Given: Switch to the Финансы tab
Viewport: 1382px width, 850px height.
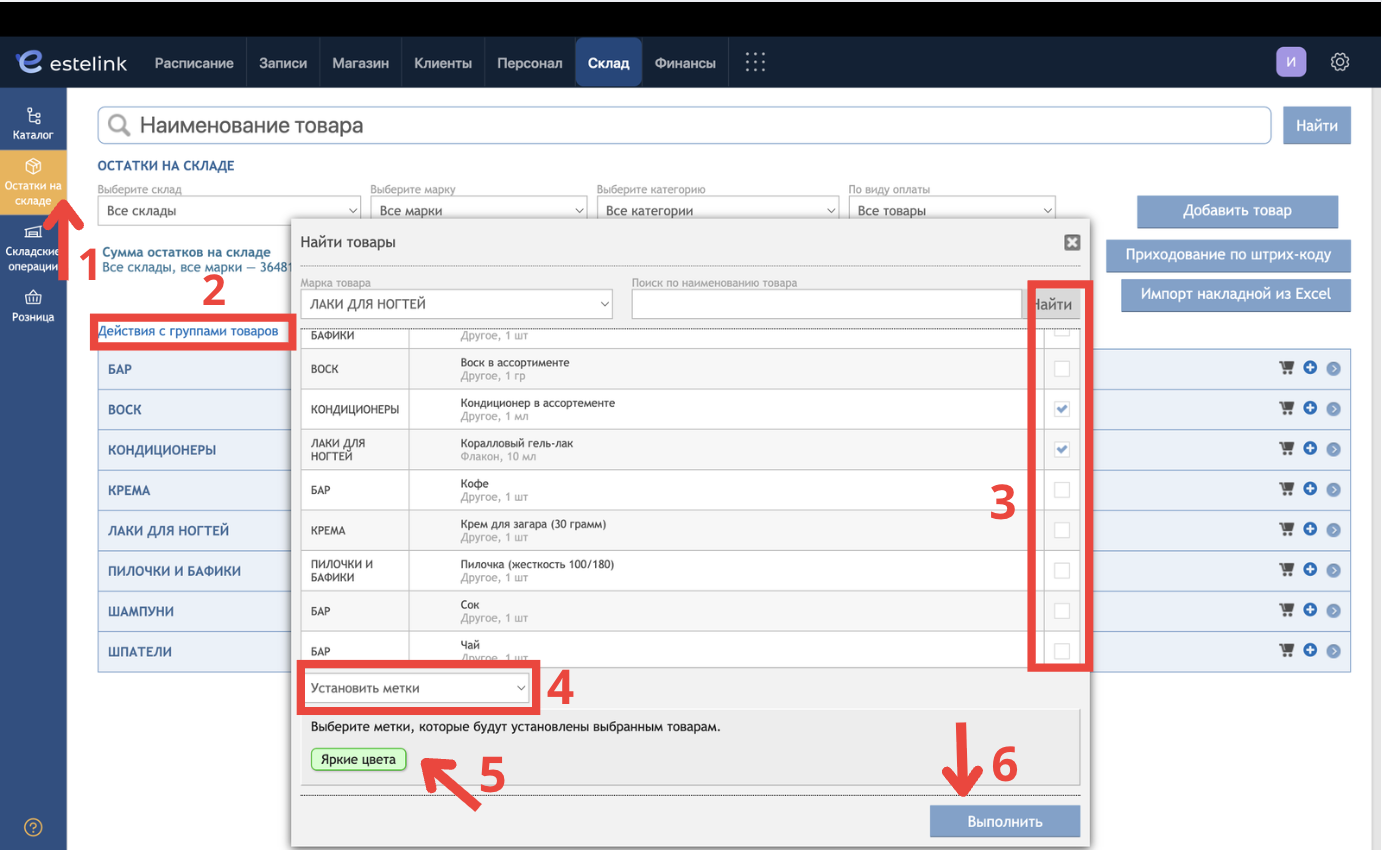Looking at the screenshot, I should click(x=685, y=63).
